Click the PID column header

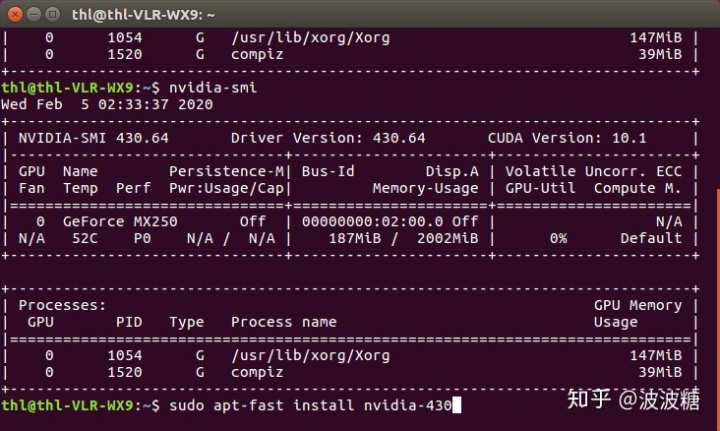[129, 322]
